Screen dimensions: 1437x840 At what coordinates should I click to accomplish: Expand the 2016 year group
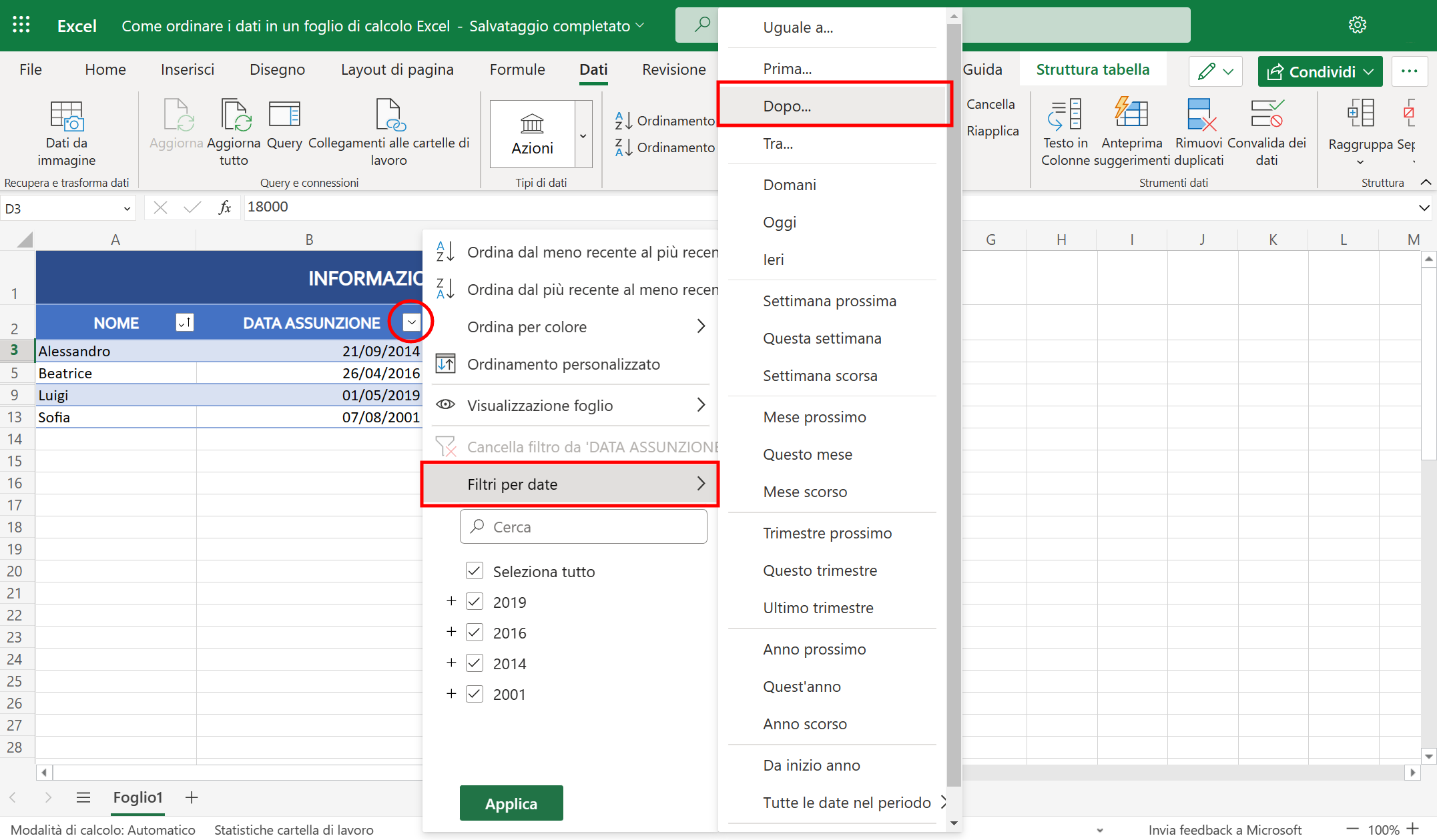tap(451, 632)
